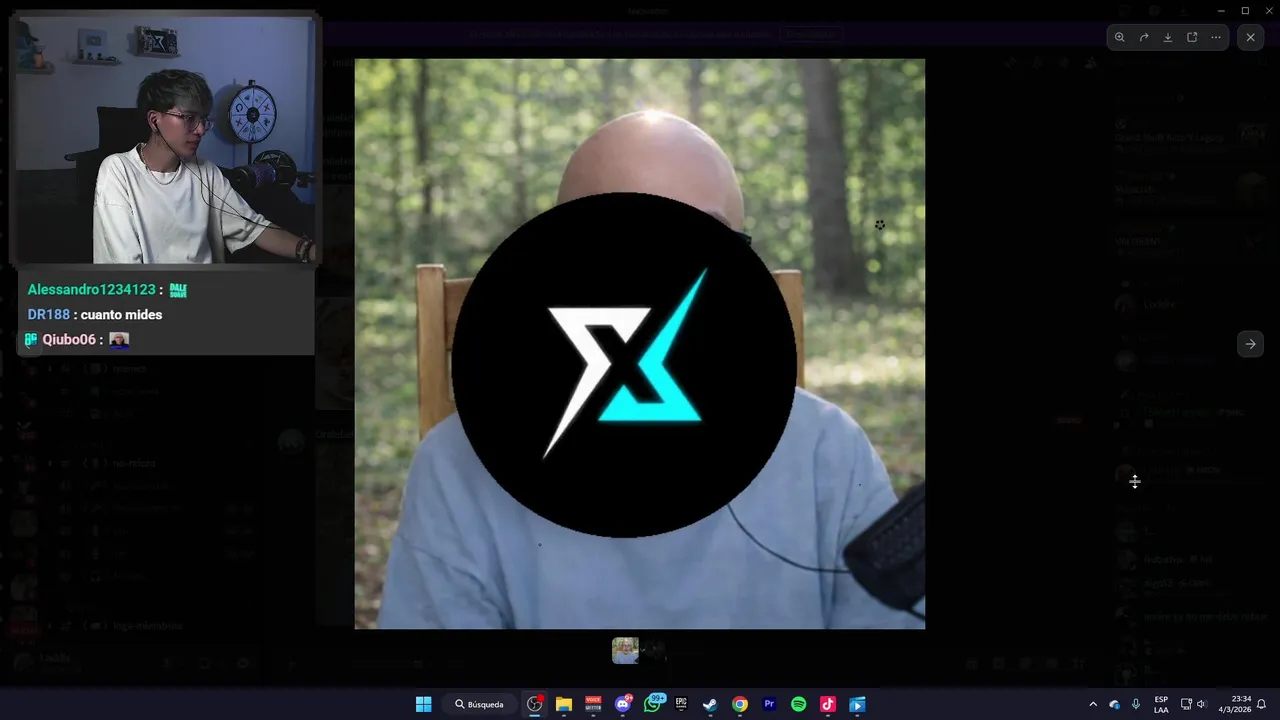Click the webcam feed overlay
The image size is (1280, 720).
point(163,138)
